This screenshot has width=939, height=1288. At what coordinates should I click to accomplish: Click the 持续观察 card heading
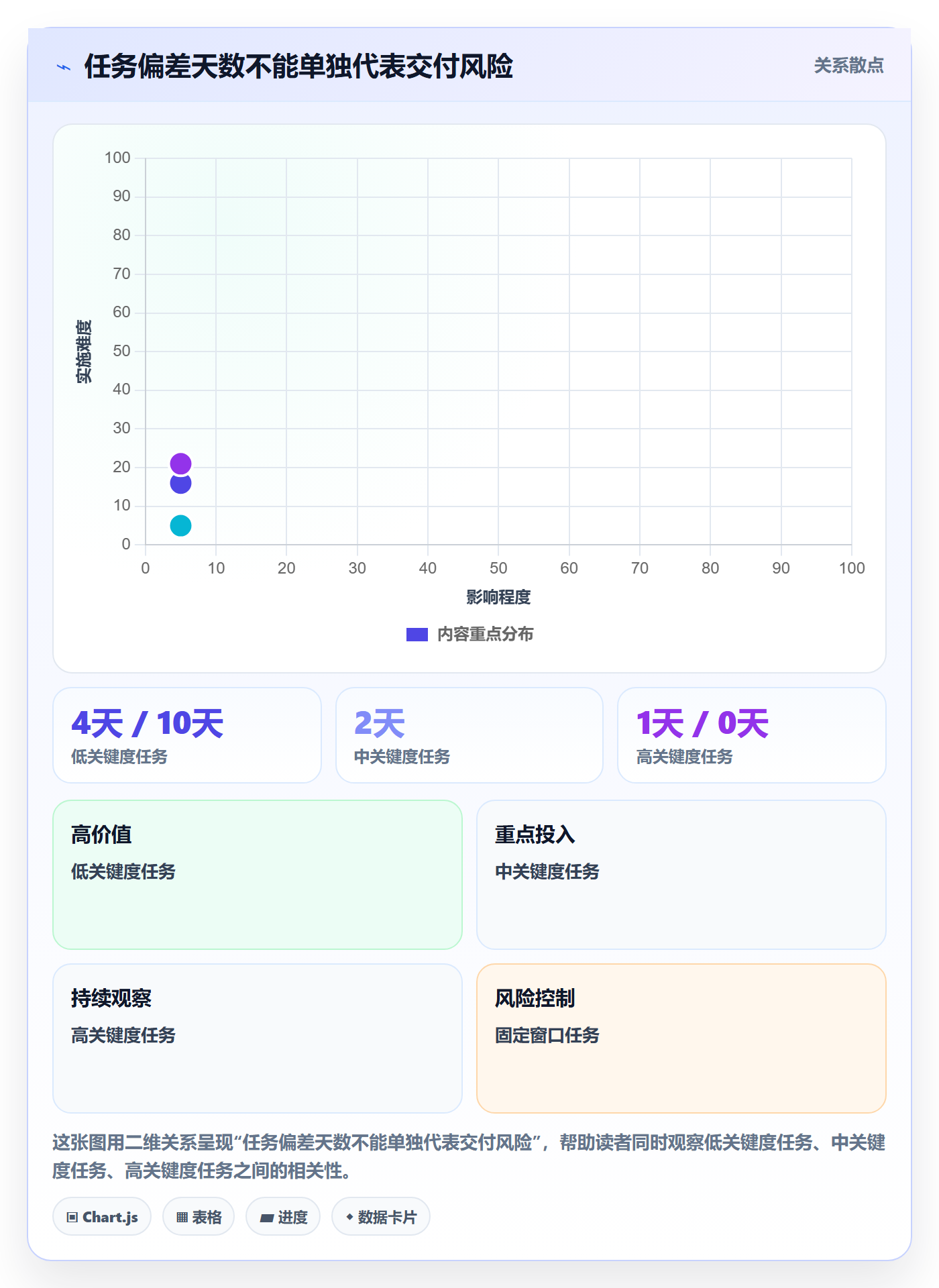111,998
